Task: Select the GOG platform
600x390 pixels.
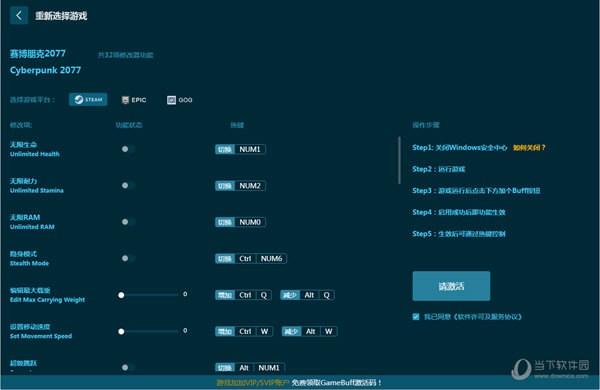Action: coord(179,100)
